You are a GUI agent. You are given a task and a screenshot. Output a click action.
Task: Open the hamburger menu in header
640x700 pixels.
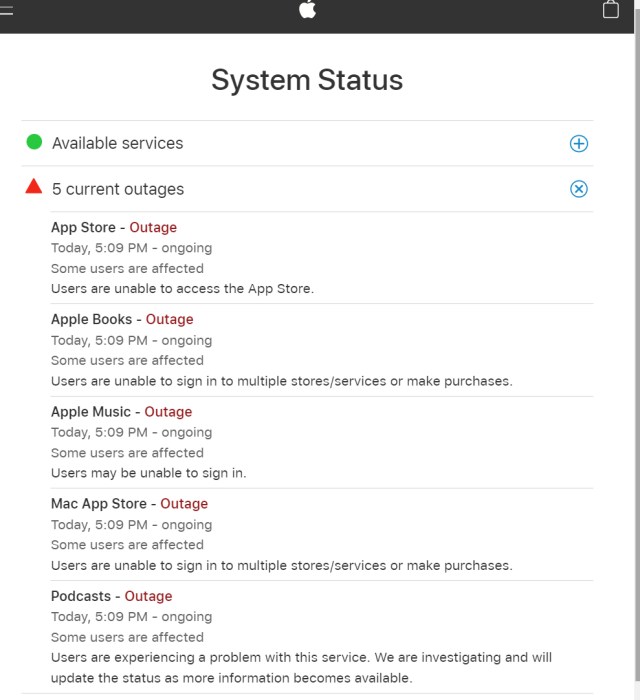click(x=5, y=9)
